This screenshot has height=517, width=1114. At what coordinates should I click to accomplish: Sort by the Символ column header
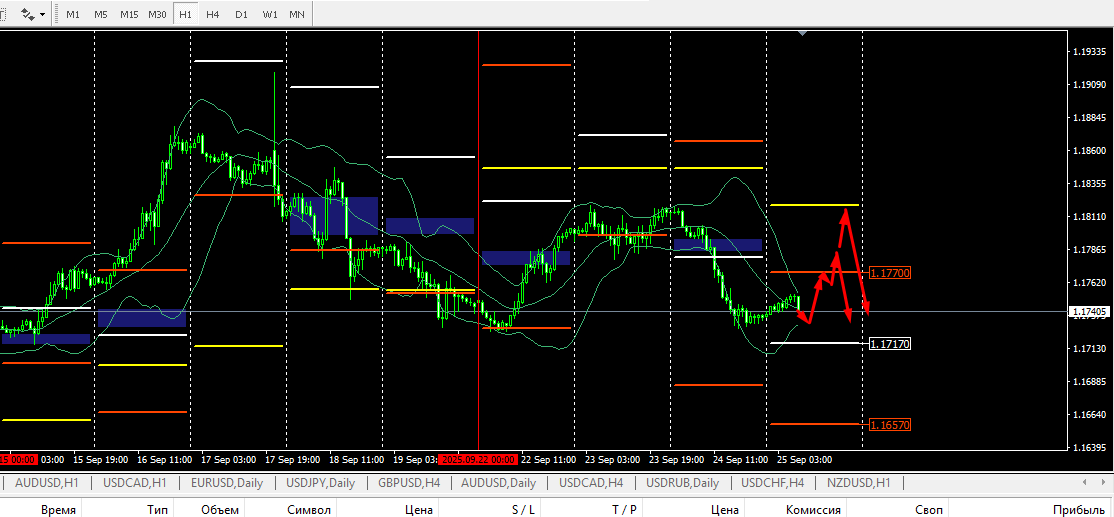click(309, 509)
